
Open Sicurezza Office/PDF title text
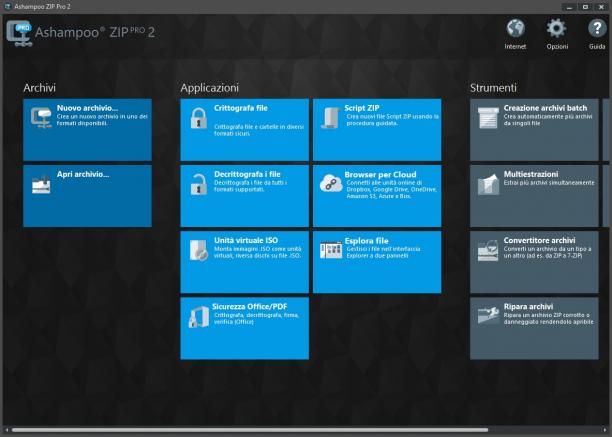(x=250, y=307)
